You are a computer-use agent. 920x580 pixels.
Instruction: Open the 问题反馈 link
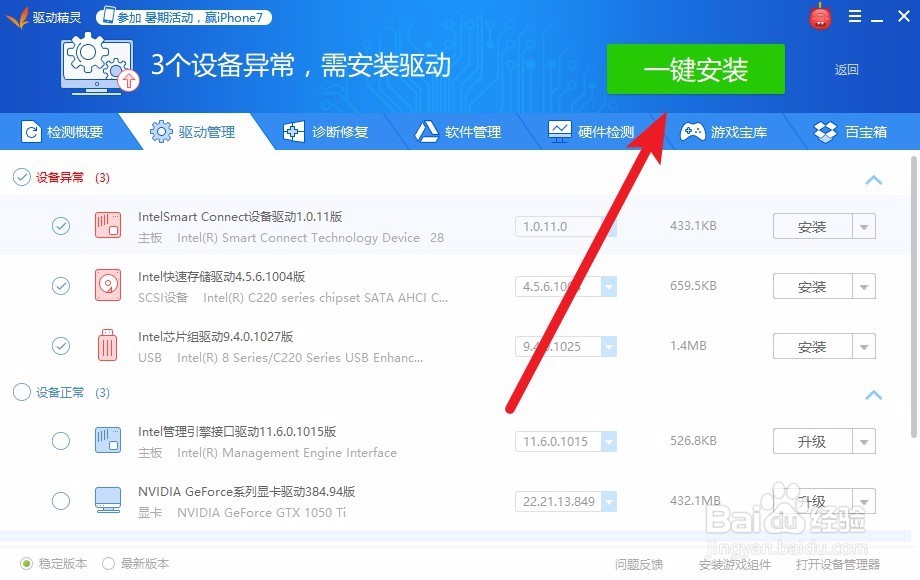[x=638, y=564]
